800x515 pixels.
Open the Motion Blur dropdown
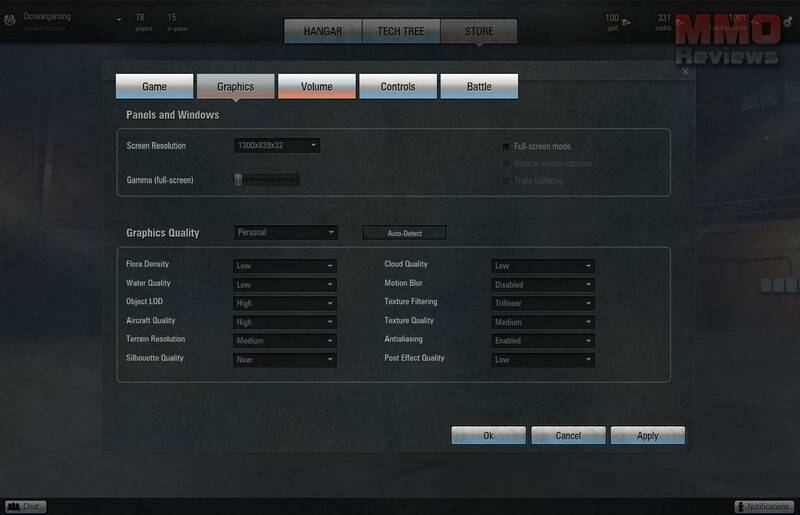click(543, 284)
